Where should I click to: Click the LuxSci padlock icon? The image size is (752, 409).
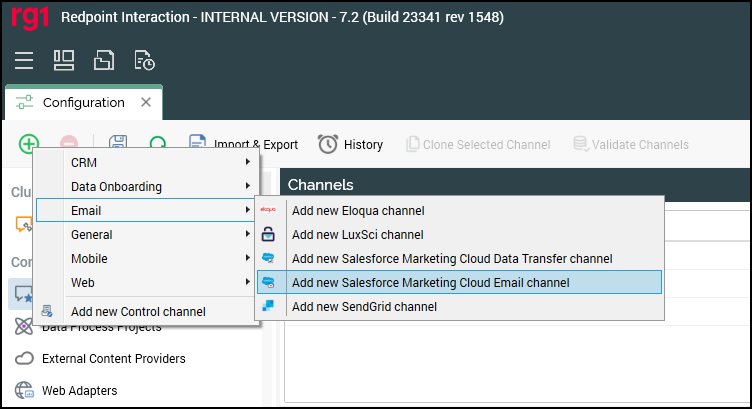268,235
